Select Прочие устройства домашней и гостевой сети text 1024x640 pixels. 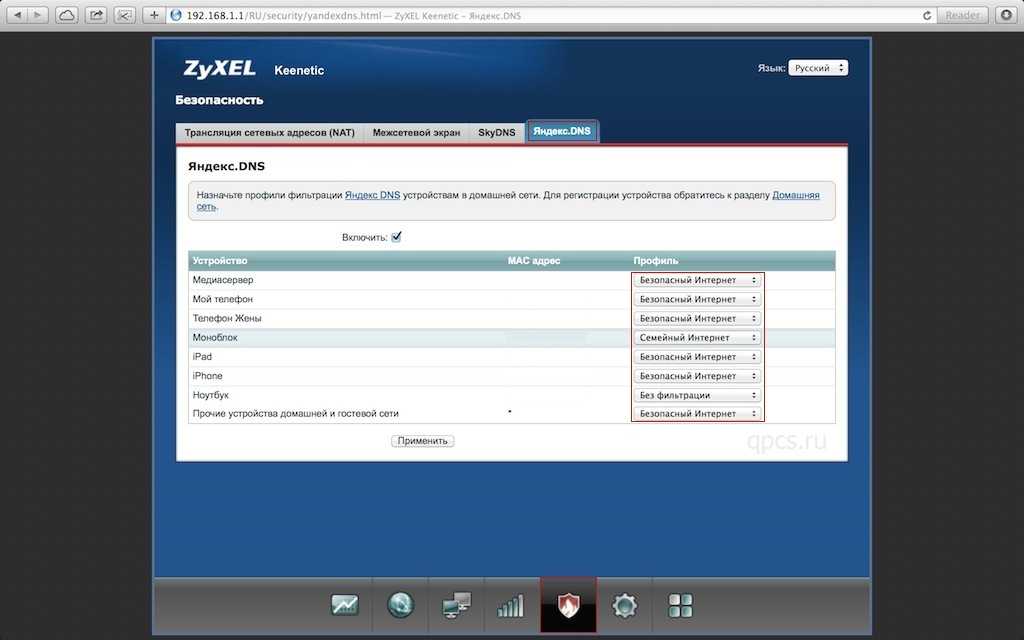coord(295,413)
